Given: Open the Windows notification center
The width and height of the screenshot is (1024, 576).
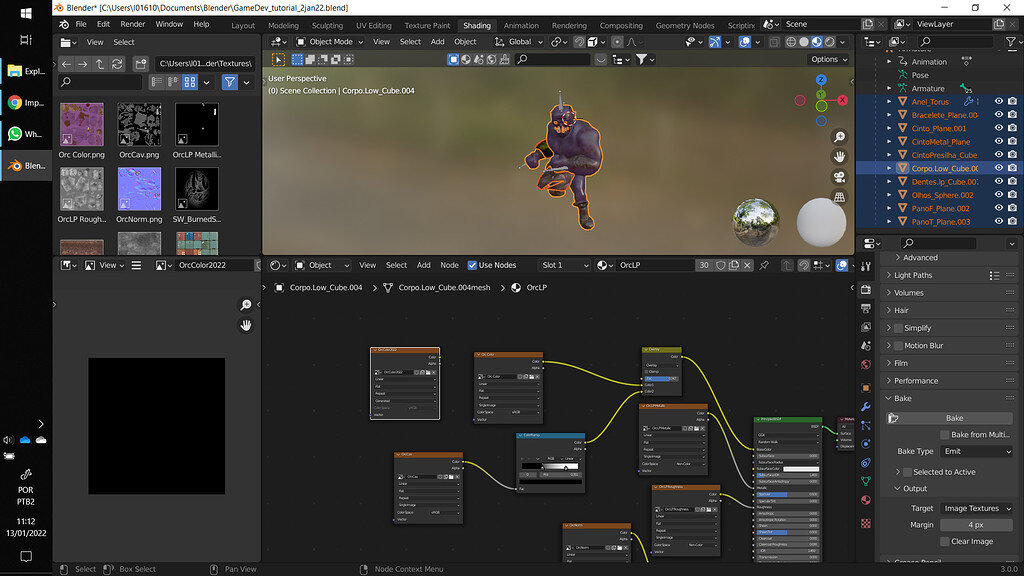Looking at the screenshot, I should (x=26, y=556).
